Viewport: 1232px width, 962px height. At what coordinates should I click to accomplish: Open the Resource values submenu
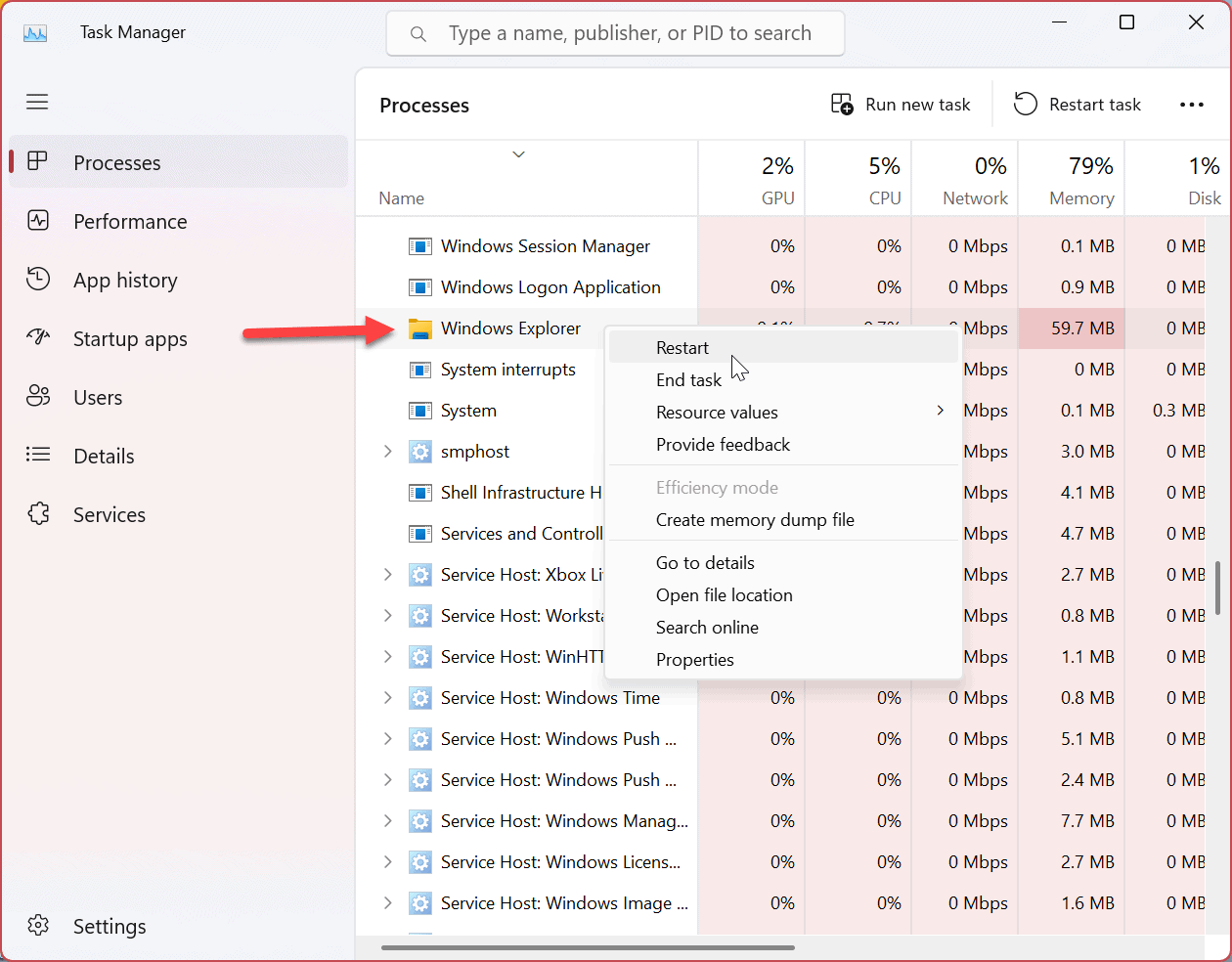click(717, 413)
